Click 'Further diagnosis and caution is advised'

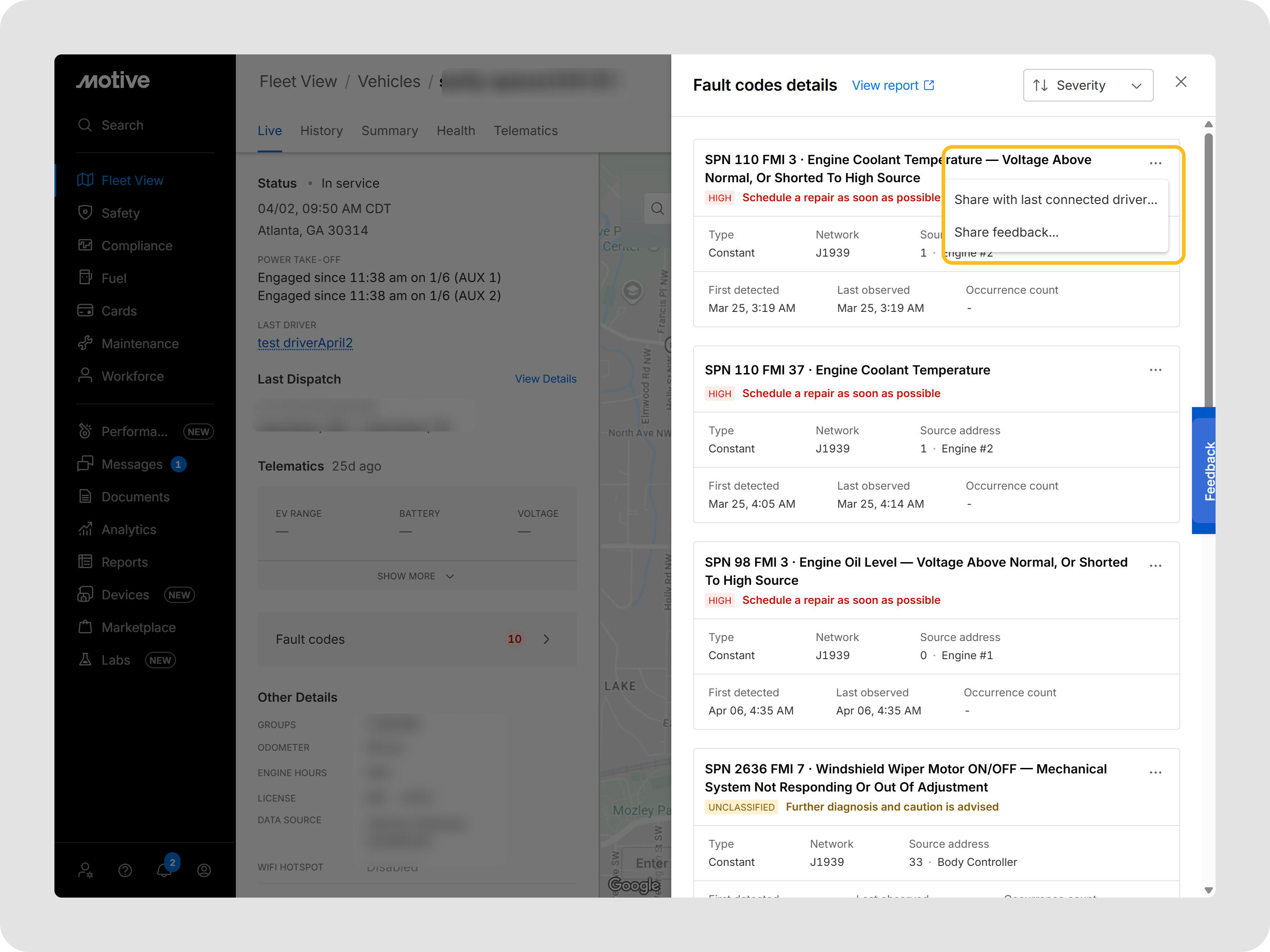pyautogui.click(x=892, y=807)
